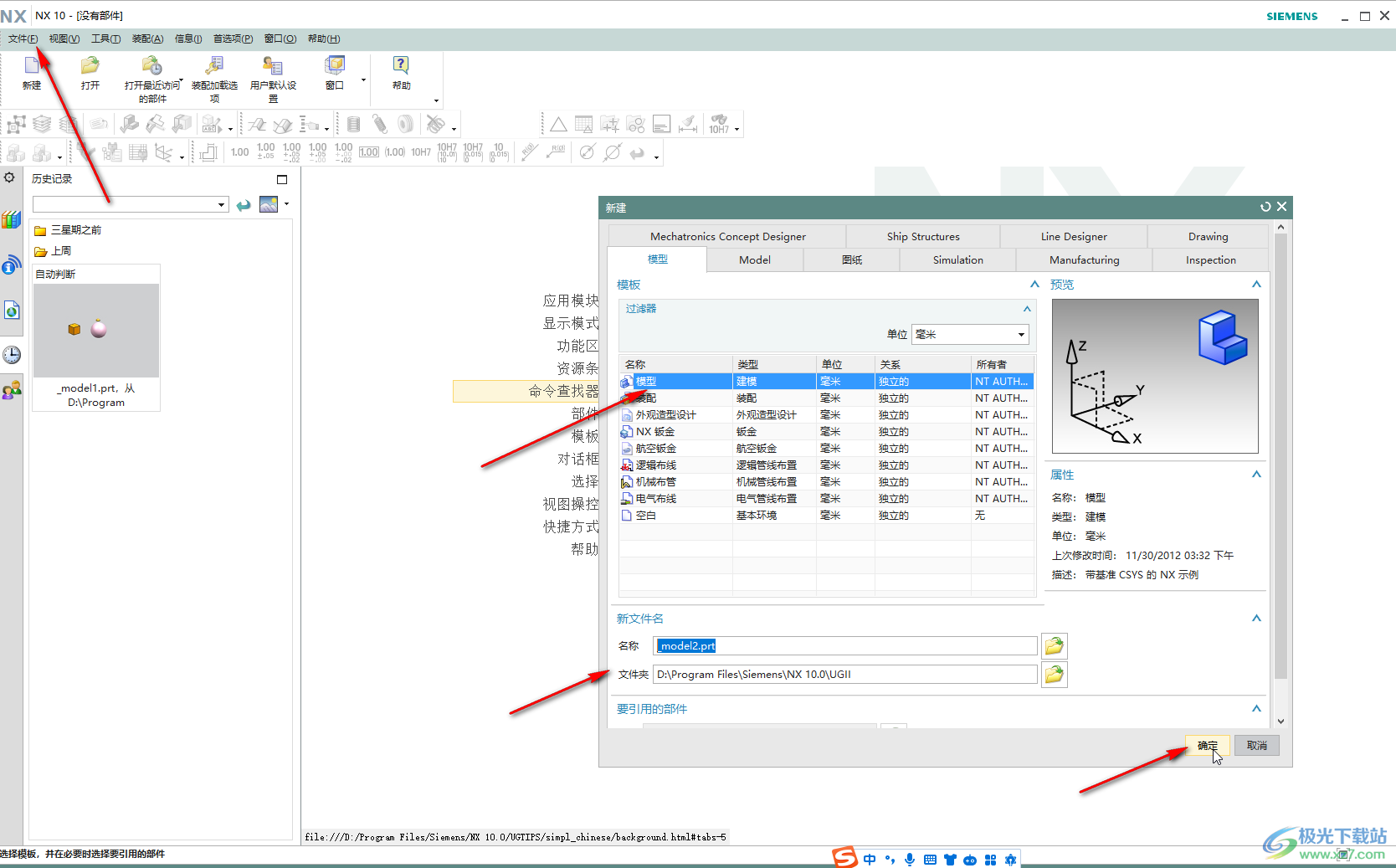Select the 装配 template row
The width and height of the screenshot is (1396, 868).
826,398
